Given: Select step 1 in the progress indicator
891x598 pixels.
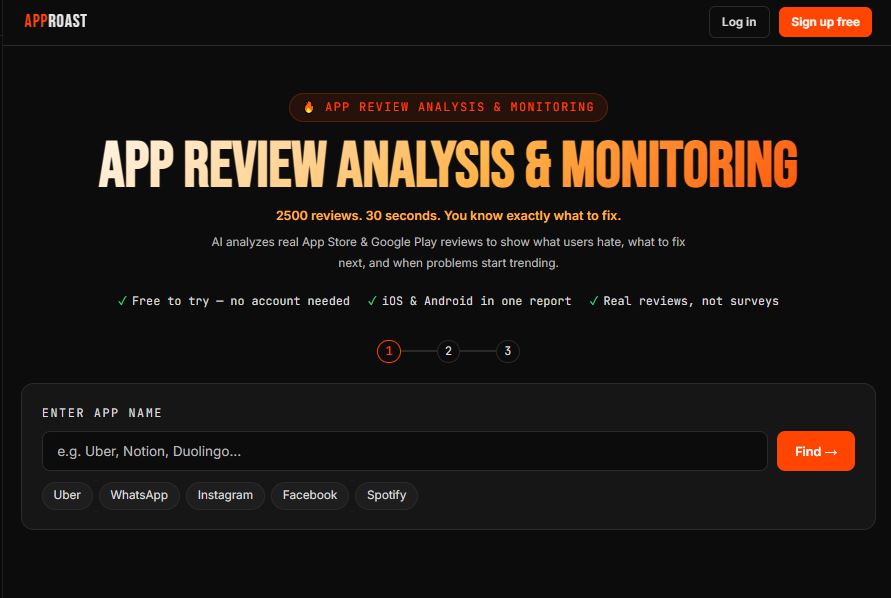Looking at the screenshot, I should [389, 351].
